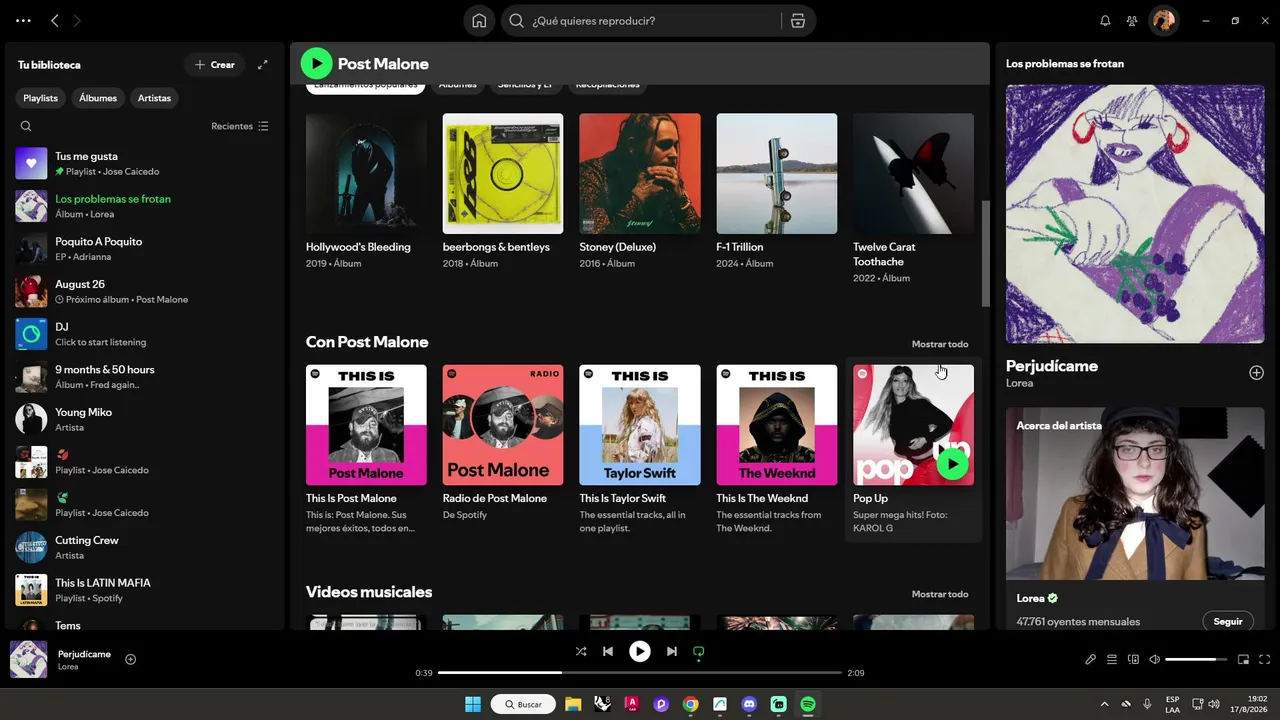Open artist Lorea under Perjudícame title
The image size is (1280, 720).
[1019, 383]
